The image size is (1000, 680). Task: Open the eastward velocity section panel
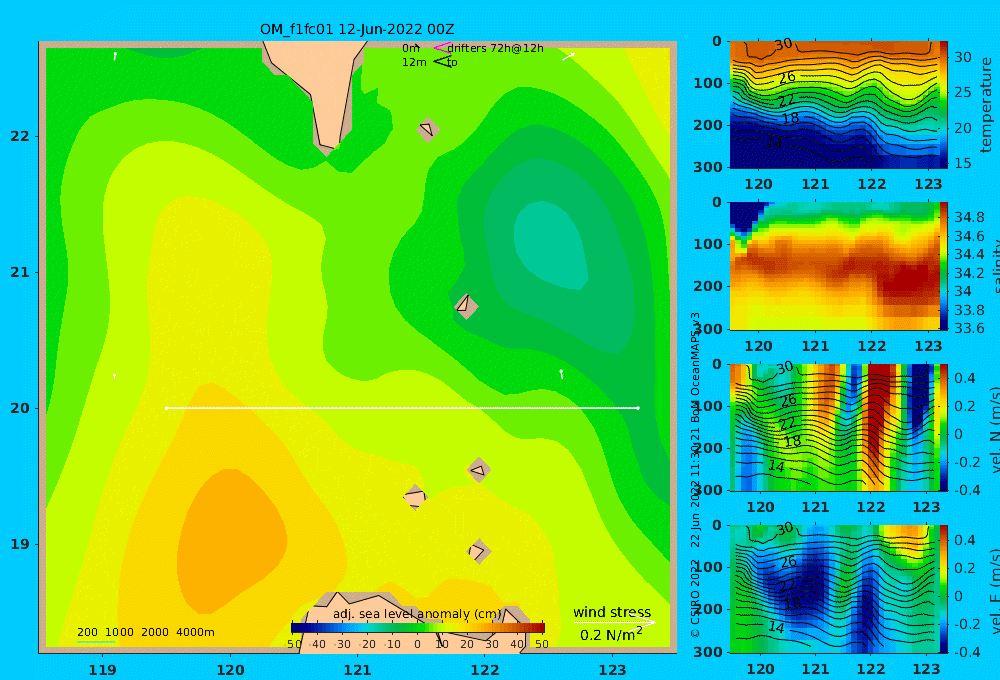coord(834,589)
